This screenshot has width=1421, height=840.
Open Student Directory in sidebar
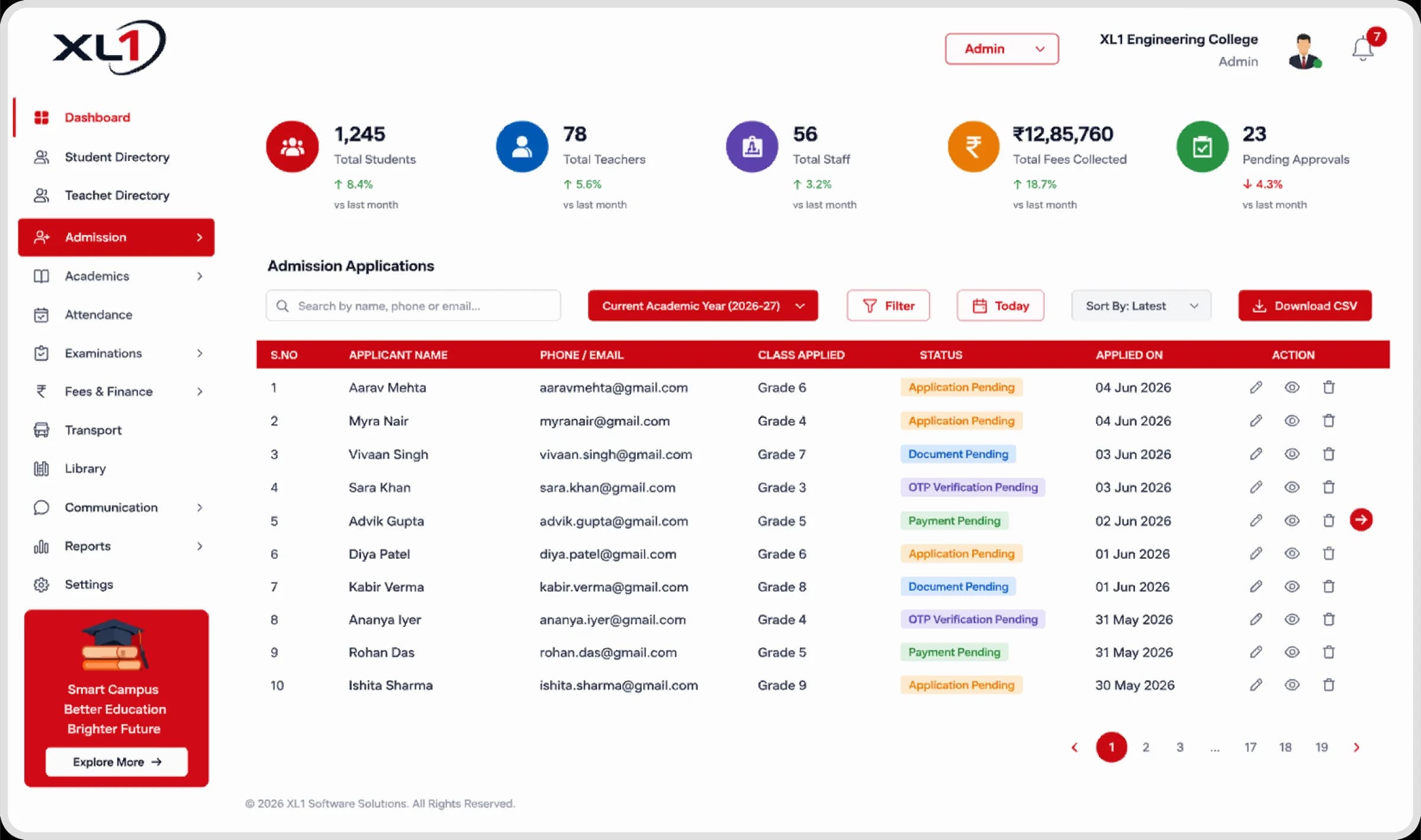tap(117, 157)
